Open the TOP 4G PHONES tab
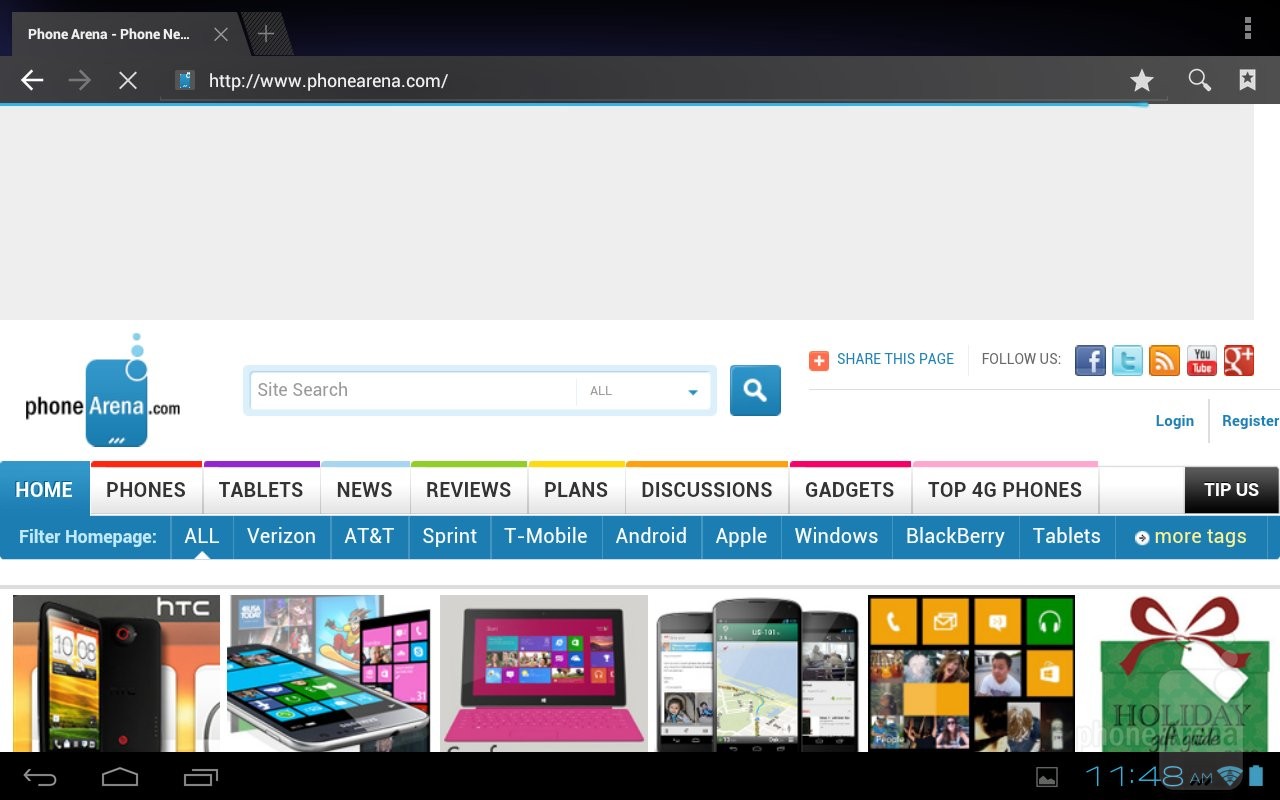 (x=1005, y=490)
